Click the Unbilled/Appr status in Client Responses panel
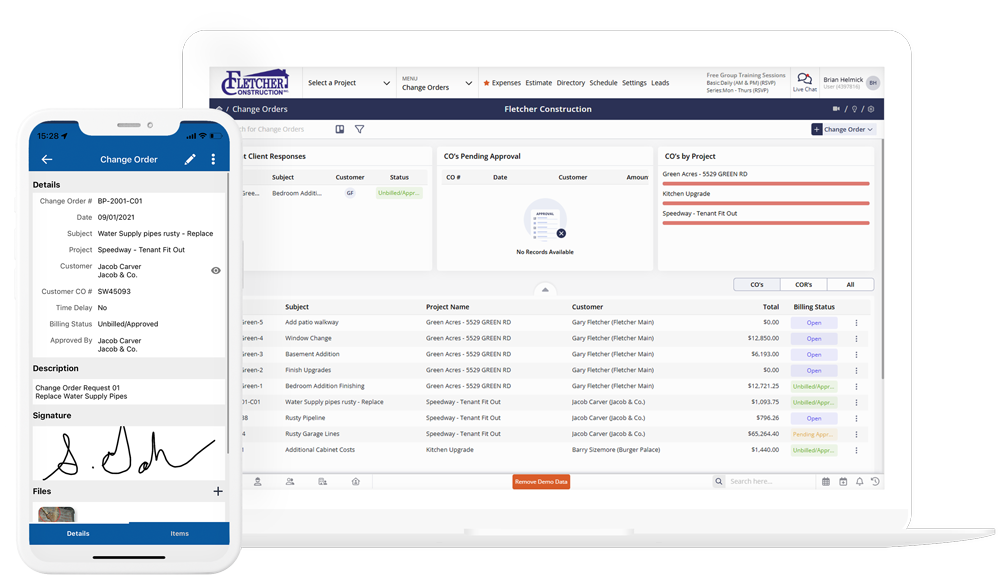This screenshot has width=1000, height=580. (399, 193)
